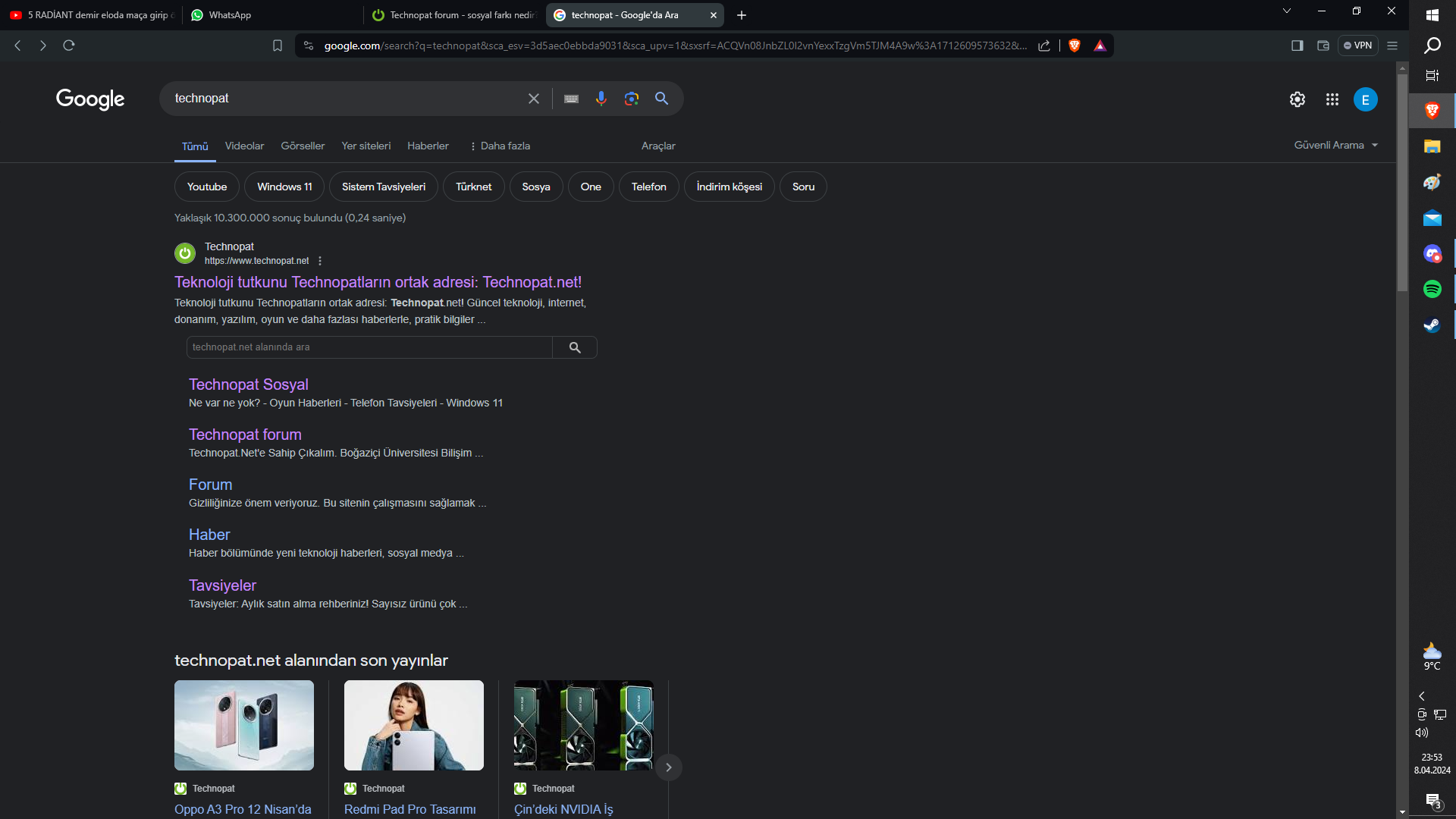
Task: Click the Google Lens image search icon
Action: click(x=631, y=99)
